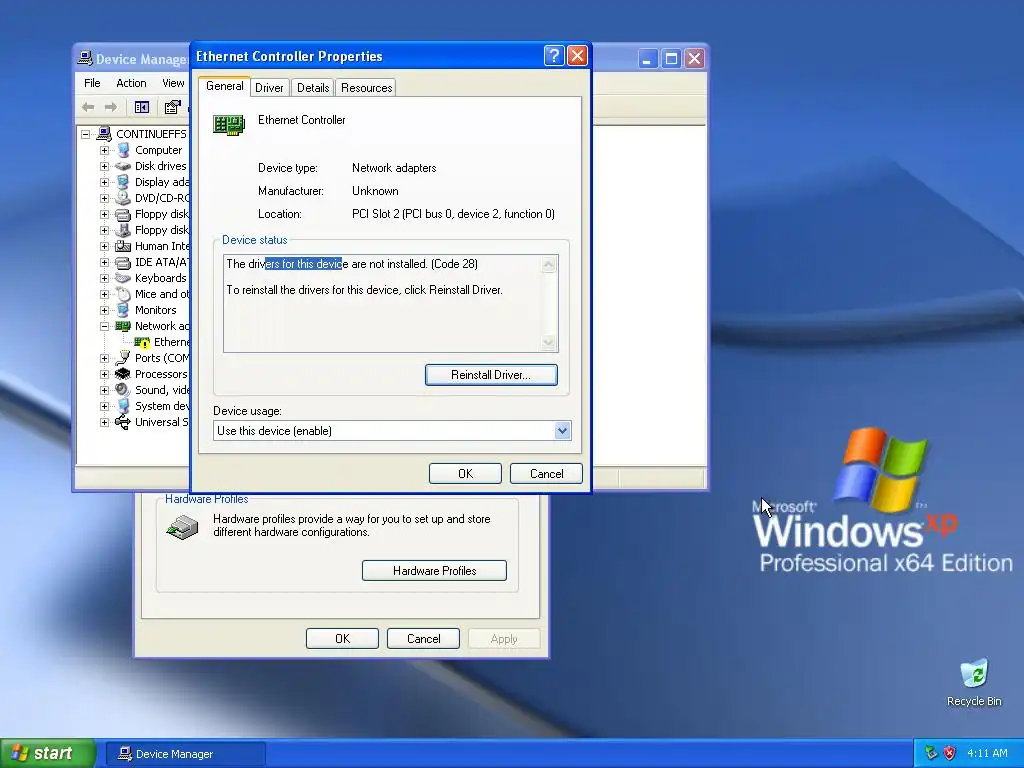This screenshot has width=1024, height=768.
Task: Open the View menu in Device Manager
Action: [173, 83]
